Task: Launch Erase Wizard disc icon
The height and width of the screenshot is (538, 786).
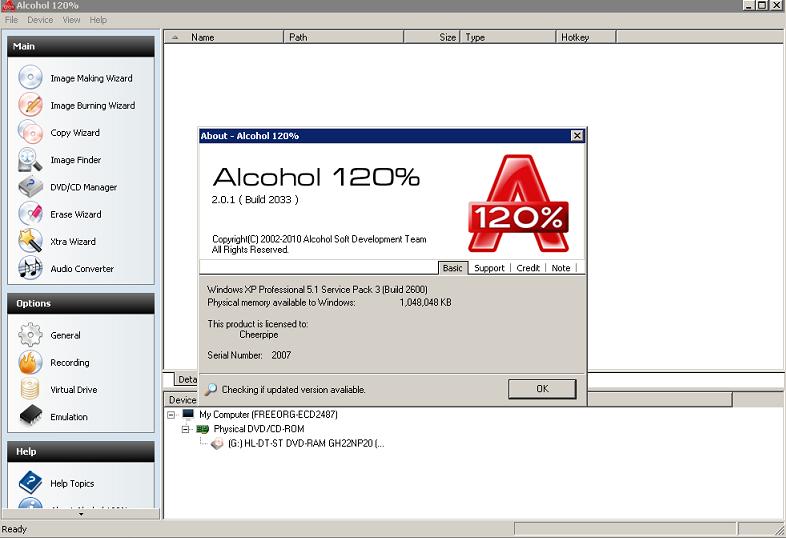Action: tap(30, 214)
